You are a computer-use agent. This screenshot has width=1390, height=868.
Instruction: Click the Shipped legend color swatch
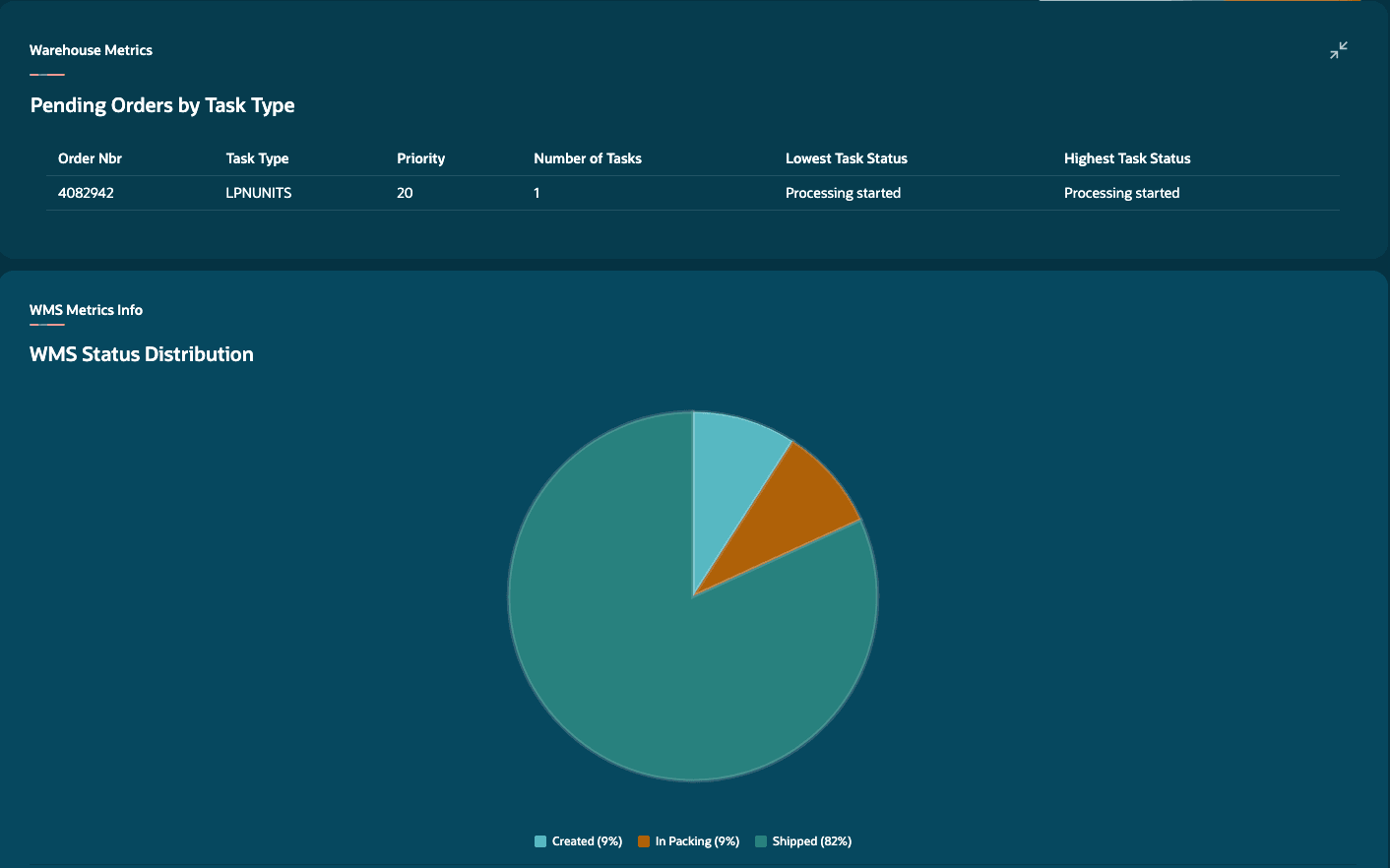(x=761, y=841)
